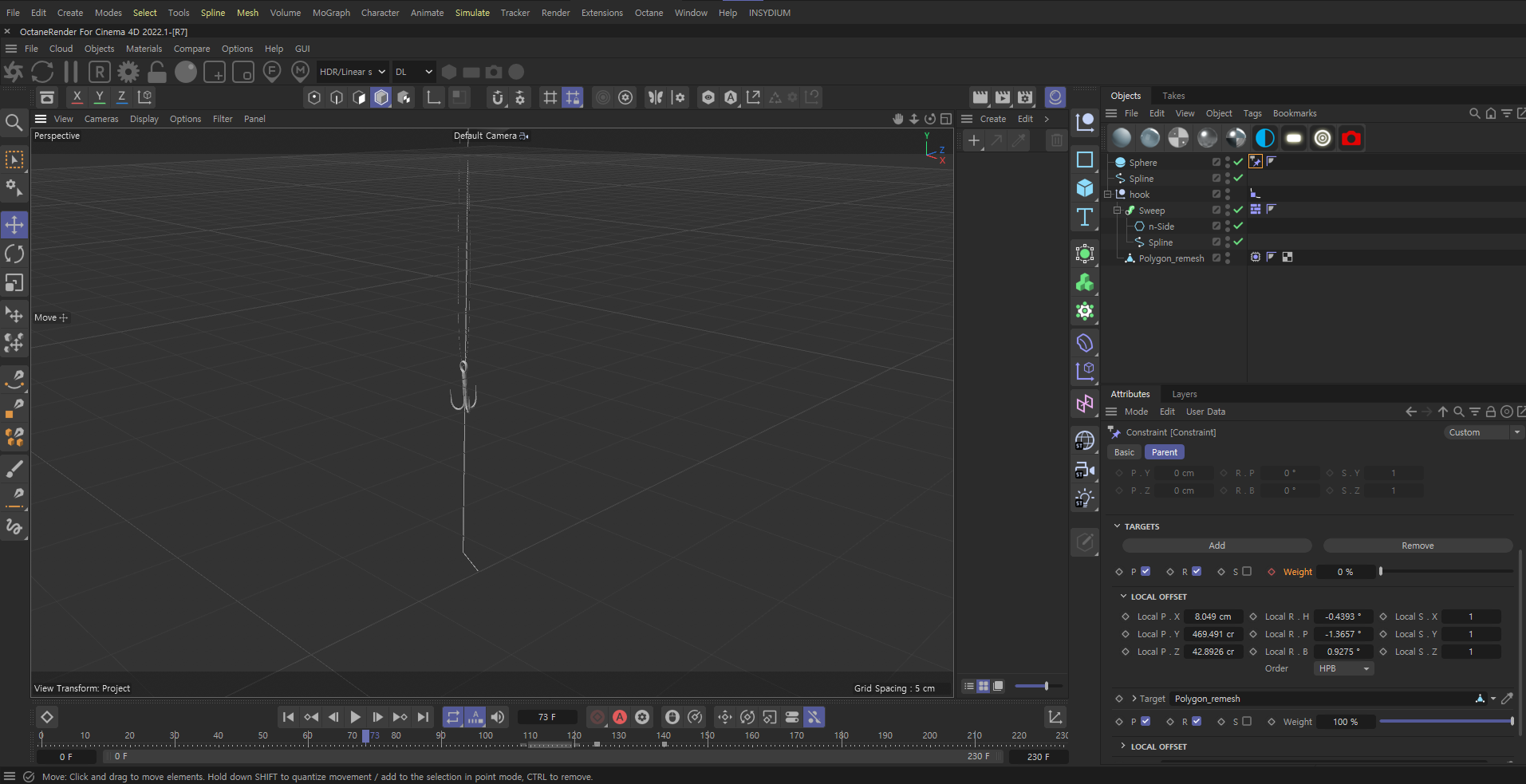Switch to the Layers tab
Image resolution: width=1526 pixels, height=784 pixels.
(x=1185, y=394)
